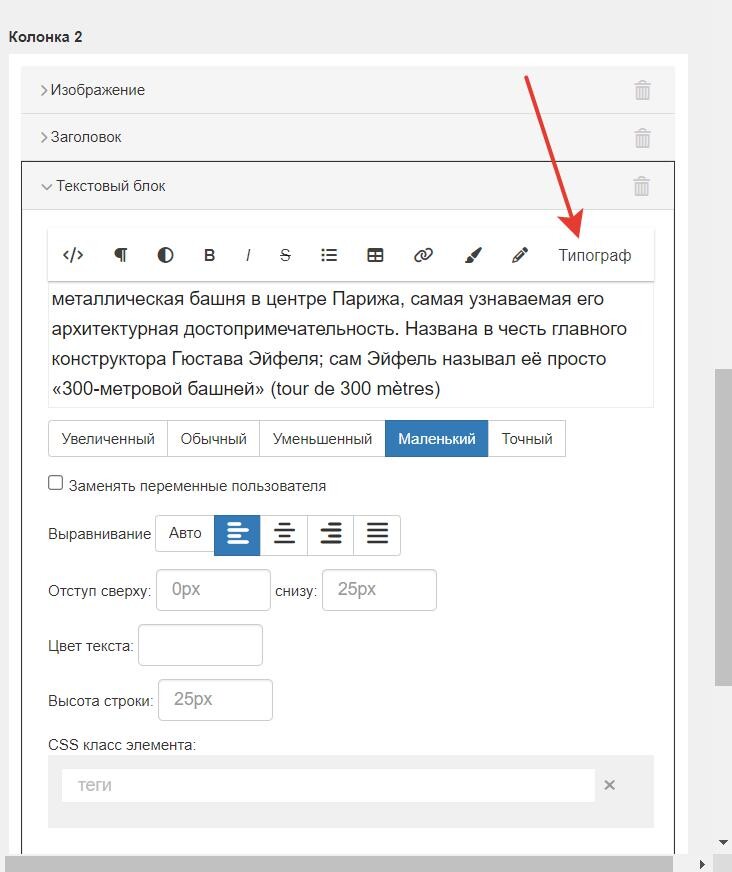Enable Заменять переменные пользователя checkbox
The height and width of the screenshot is (872, 732).
(x=56, y=483)
